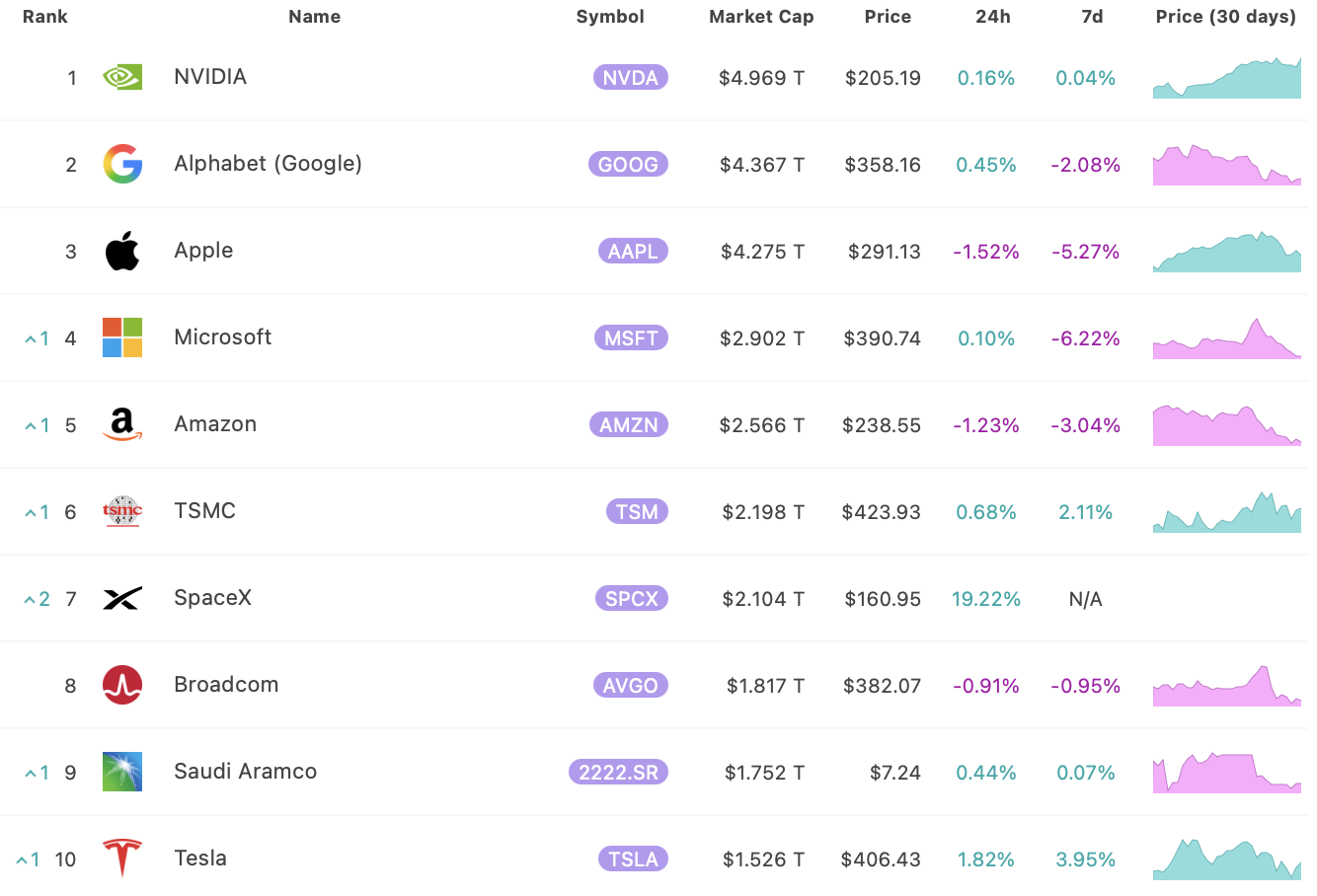This screenshot has height=896, width=1317.
Task: Sort by Market Cap header
Action: pyautogui.click(x=761, y=17)
